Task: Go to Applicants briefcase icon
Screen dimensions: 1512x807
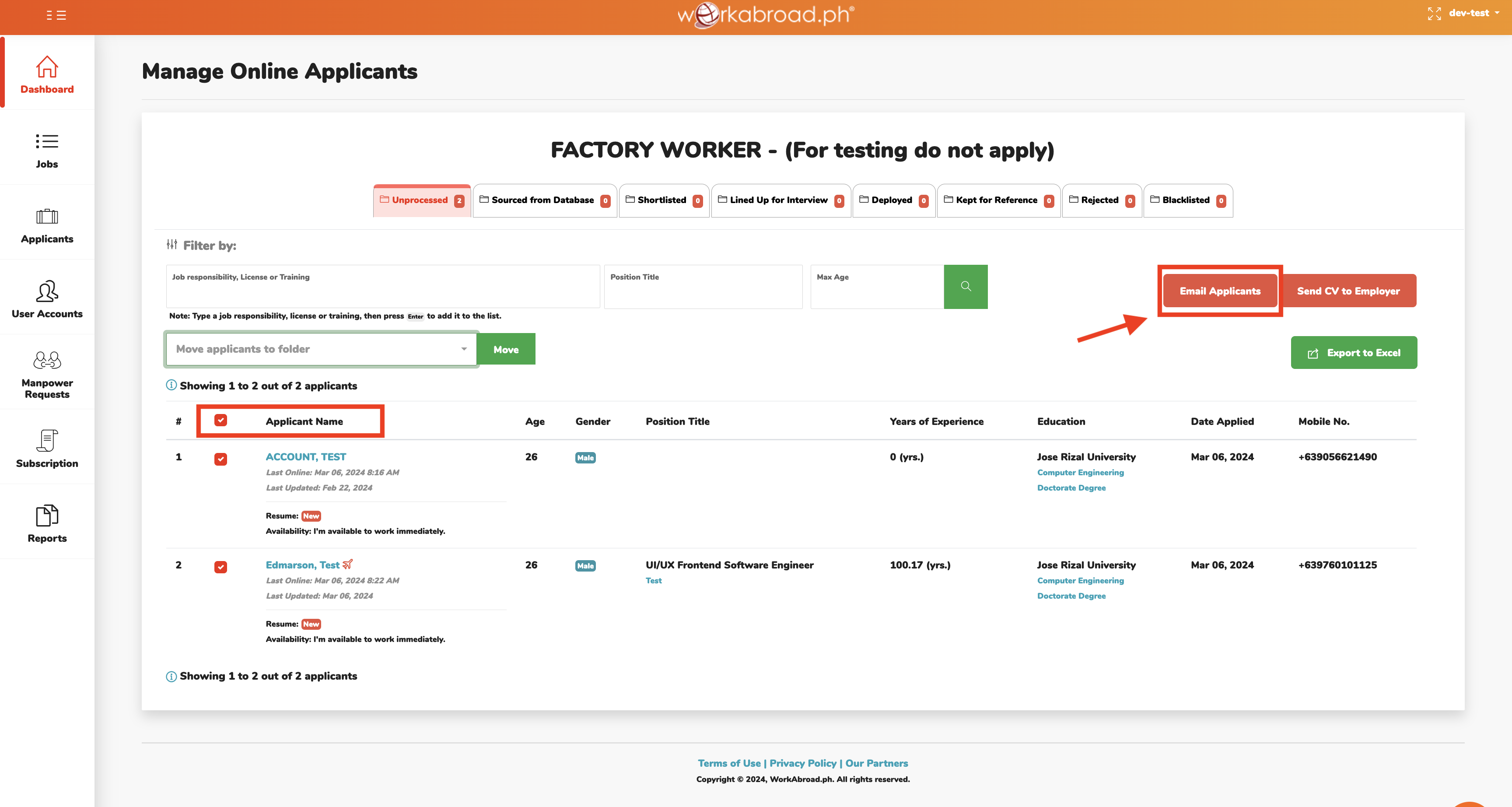Action: [47, 217]
